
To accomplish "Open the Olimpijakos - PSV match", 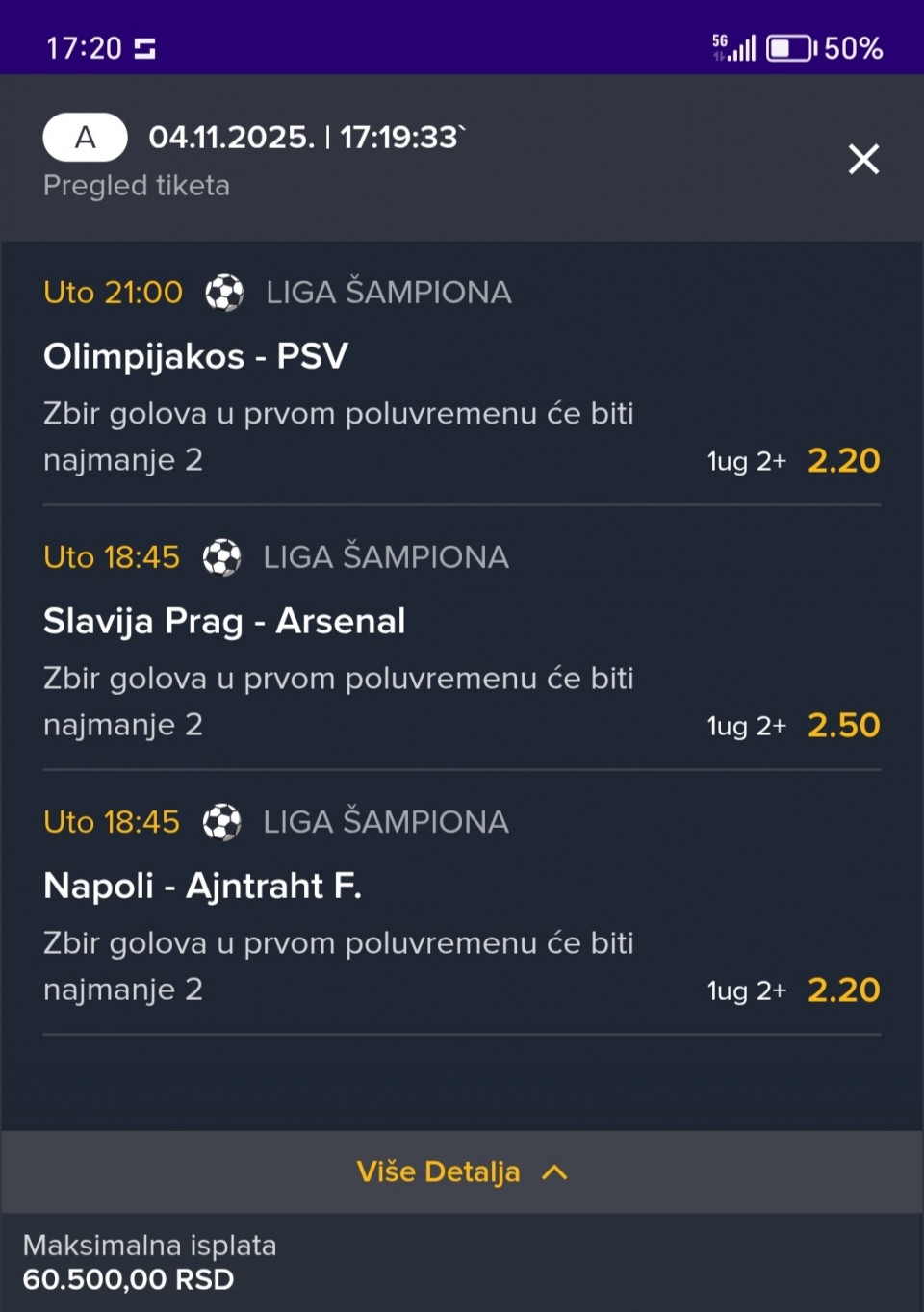I will point(195,356).
